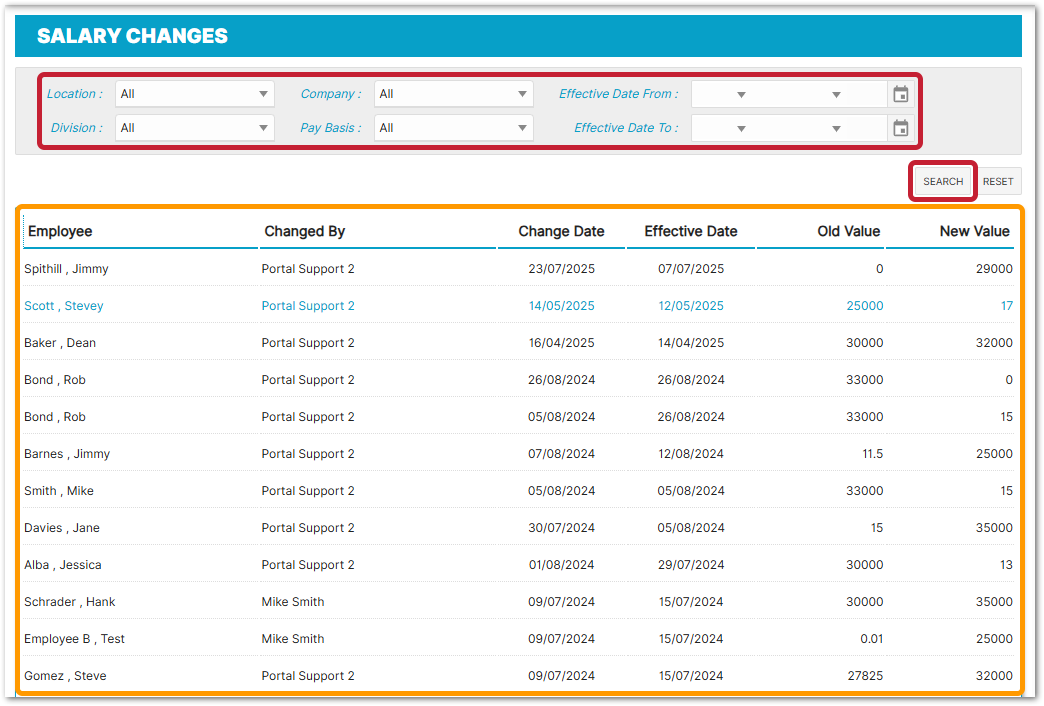Image resolution: width=1044 pixels, height=706 pixels.
Task: Open the Effective Date From calendar picker
Action: (x=900, y=94)
